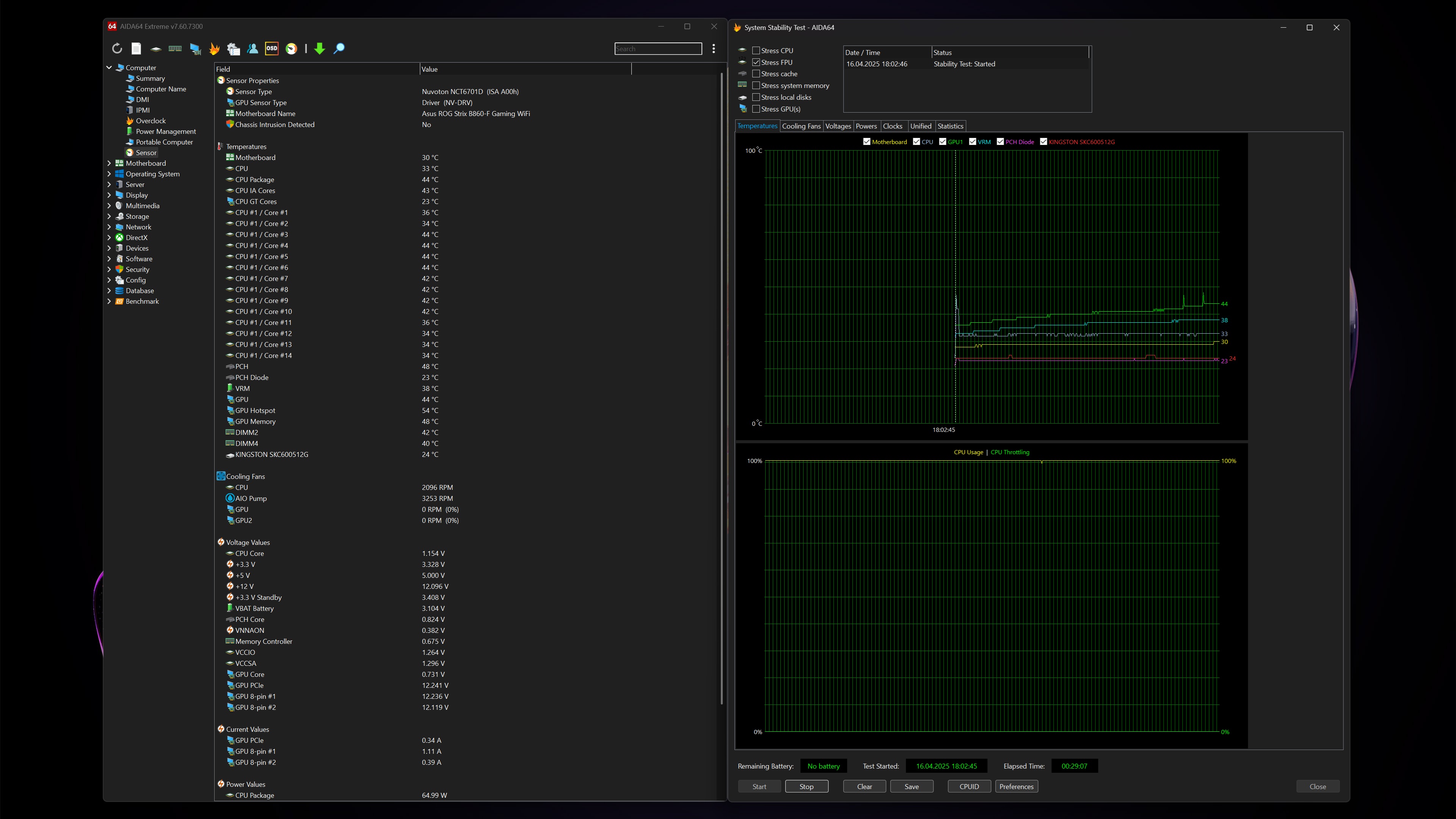Uncheck the Stress FPU checkbox

click(x=756, y=62)
